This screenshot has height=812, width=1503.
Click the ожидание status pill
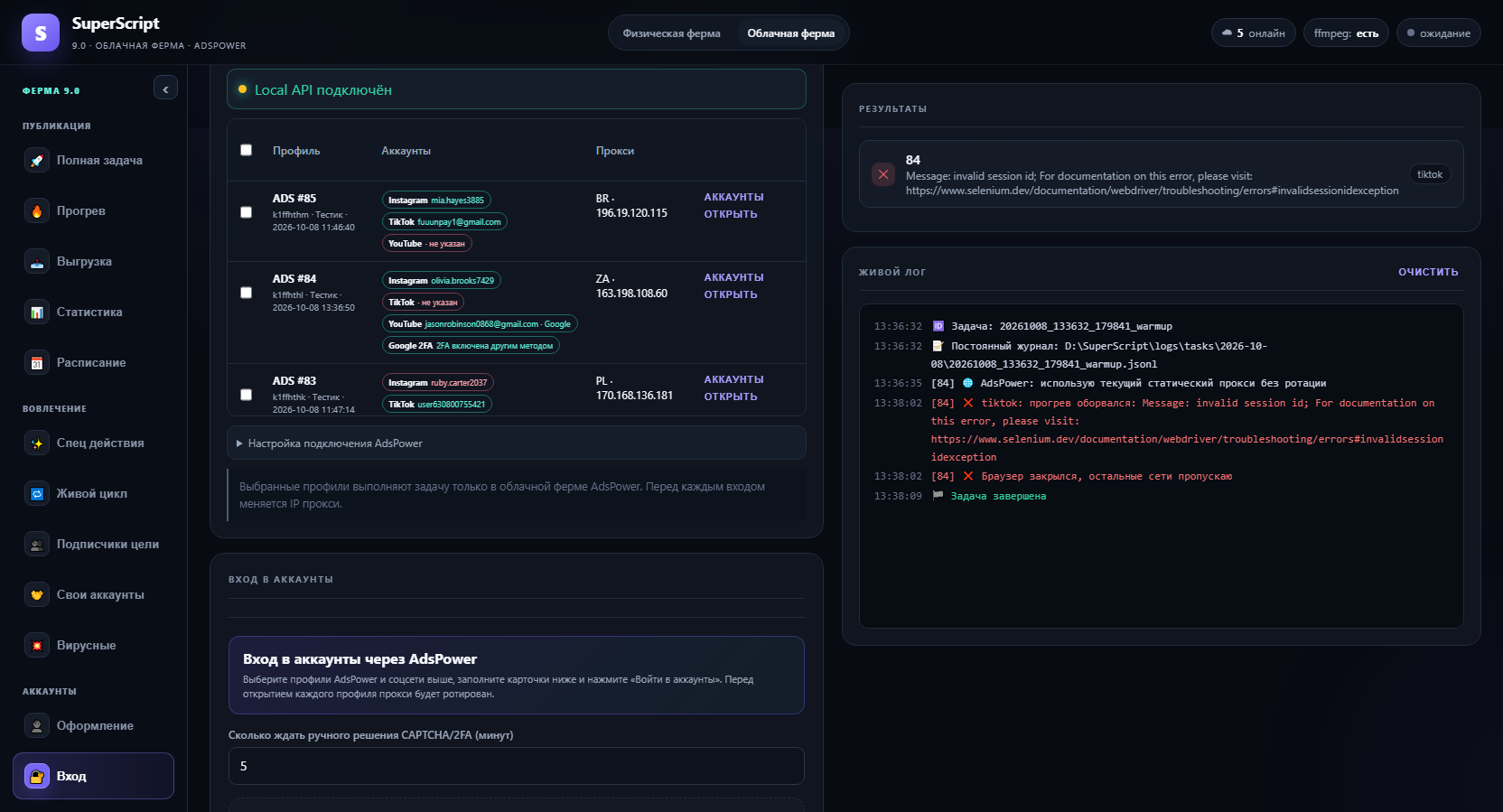(1439, 33)
